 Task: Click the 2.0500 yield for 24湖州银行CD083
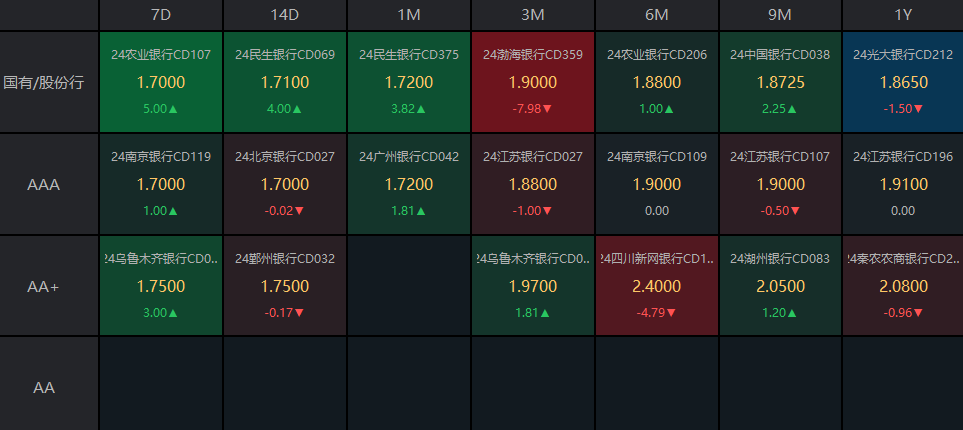coord(781,286)
